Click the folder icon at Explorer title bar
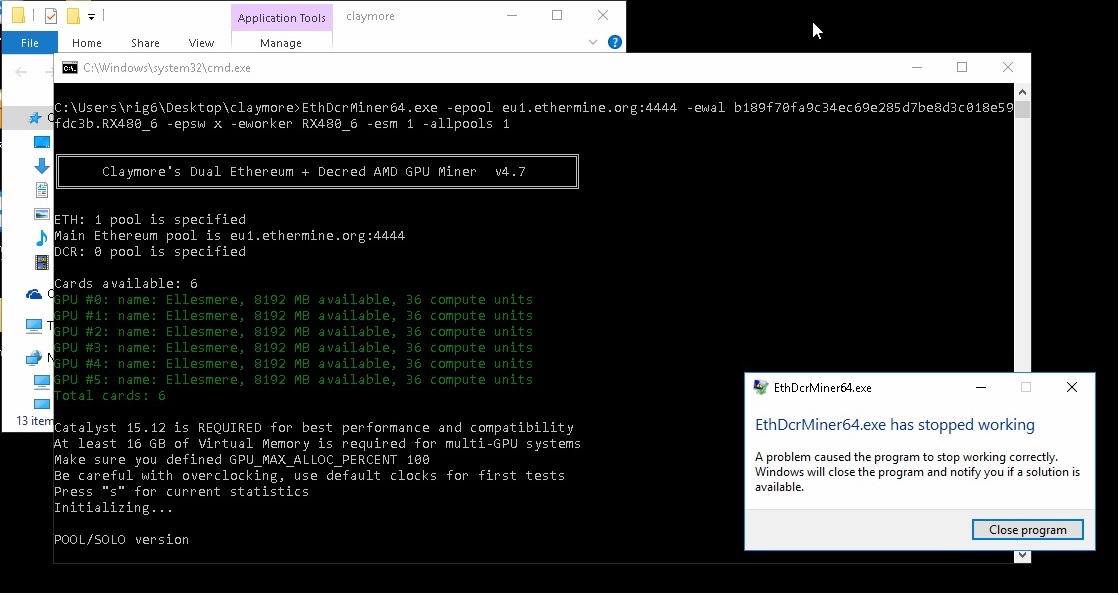 click(x=19, y=16)
